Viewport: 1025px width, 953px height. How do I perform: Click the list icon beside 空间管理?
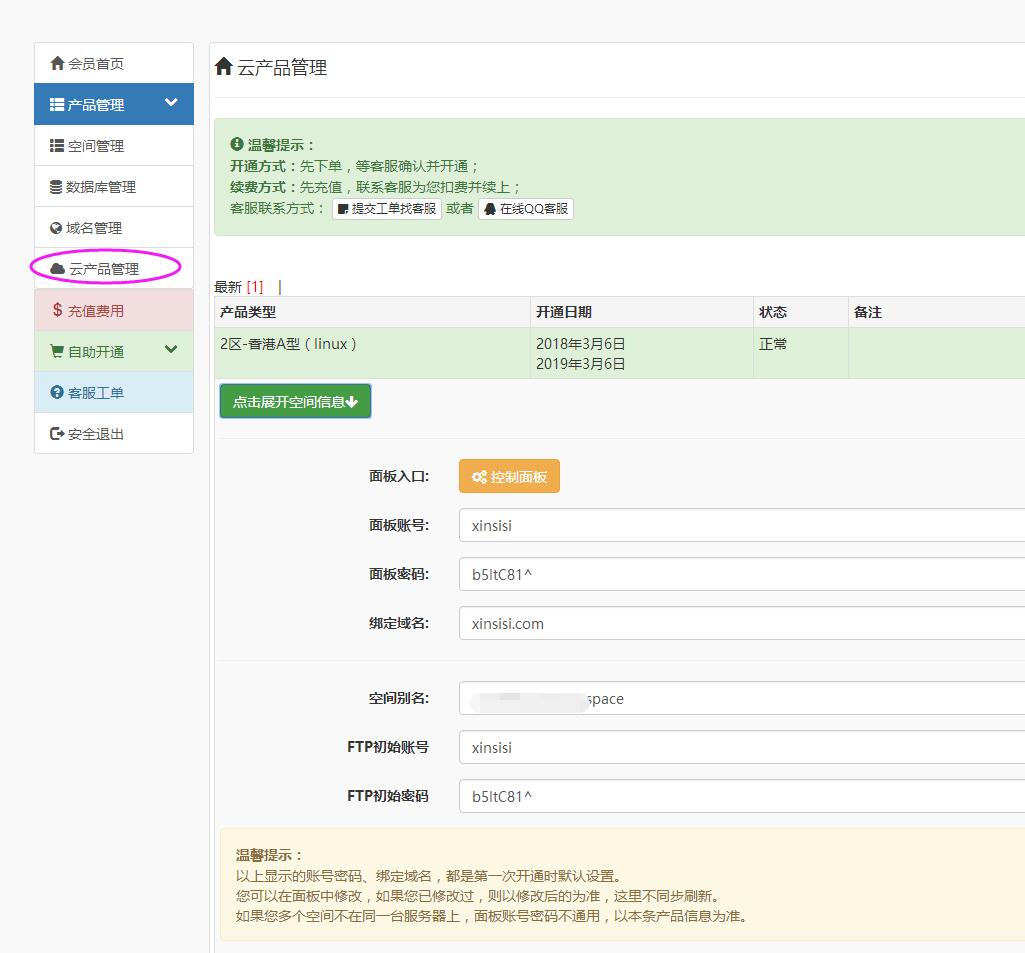pos(57,146)
